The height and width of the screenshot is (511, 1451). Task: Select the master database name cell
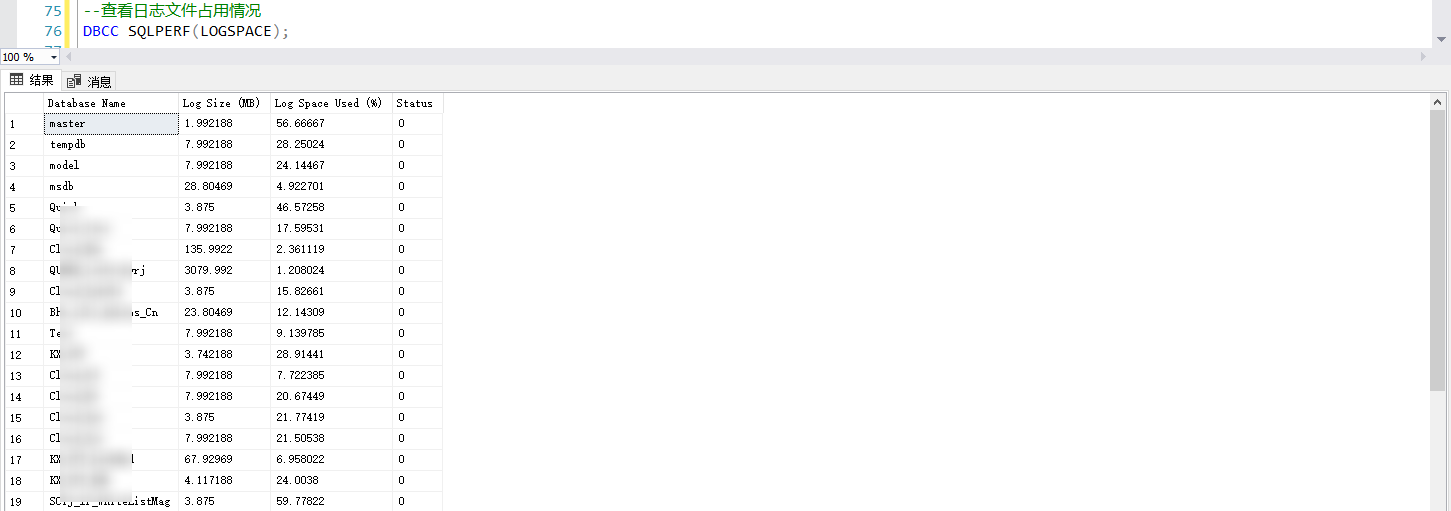coord(111,124)
